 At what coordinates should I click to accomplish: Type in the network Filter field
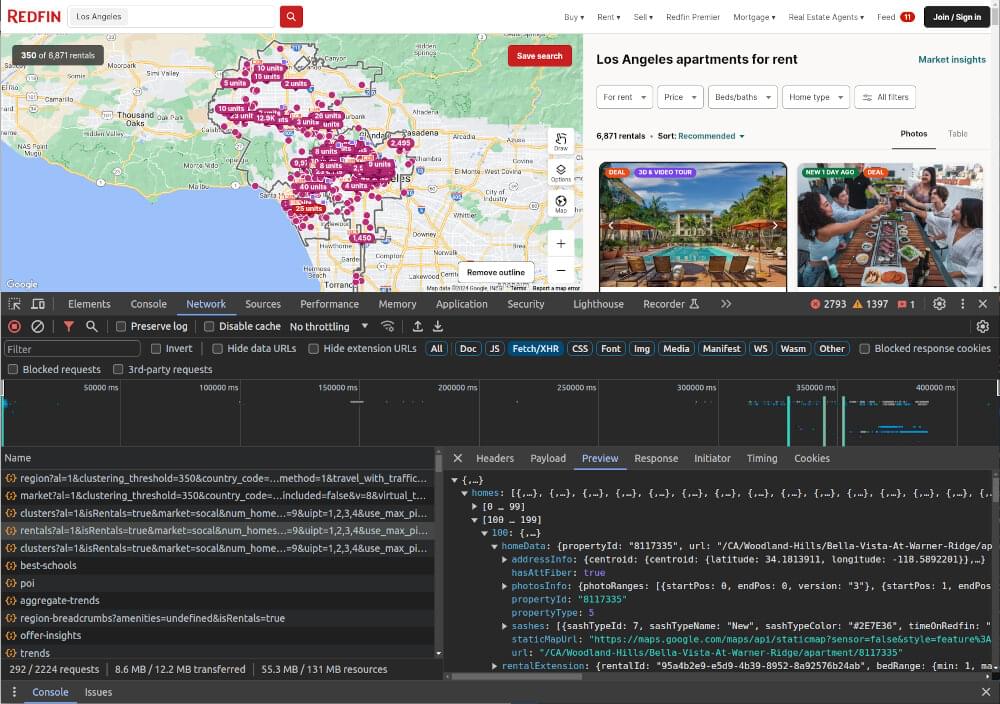pos(70,348)
